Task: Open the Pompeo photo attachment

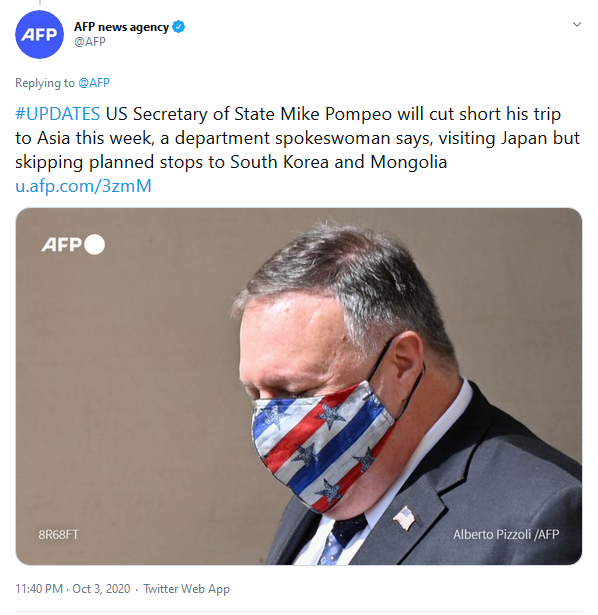Action: pyautogui.click(x=299, y=386)
